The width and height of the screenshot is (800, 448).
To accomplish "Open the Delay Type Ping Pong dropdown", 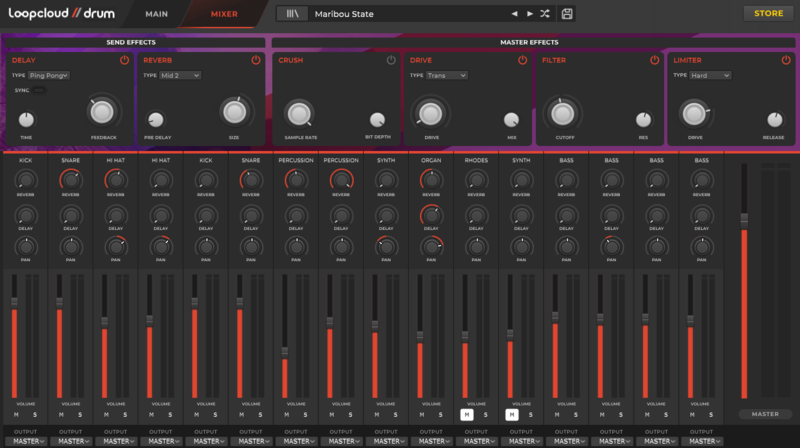I will [49, 75].
